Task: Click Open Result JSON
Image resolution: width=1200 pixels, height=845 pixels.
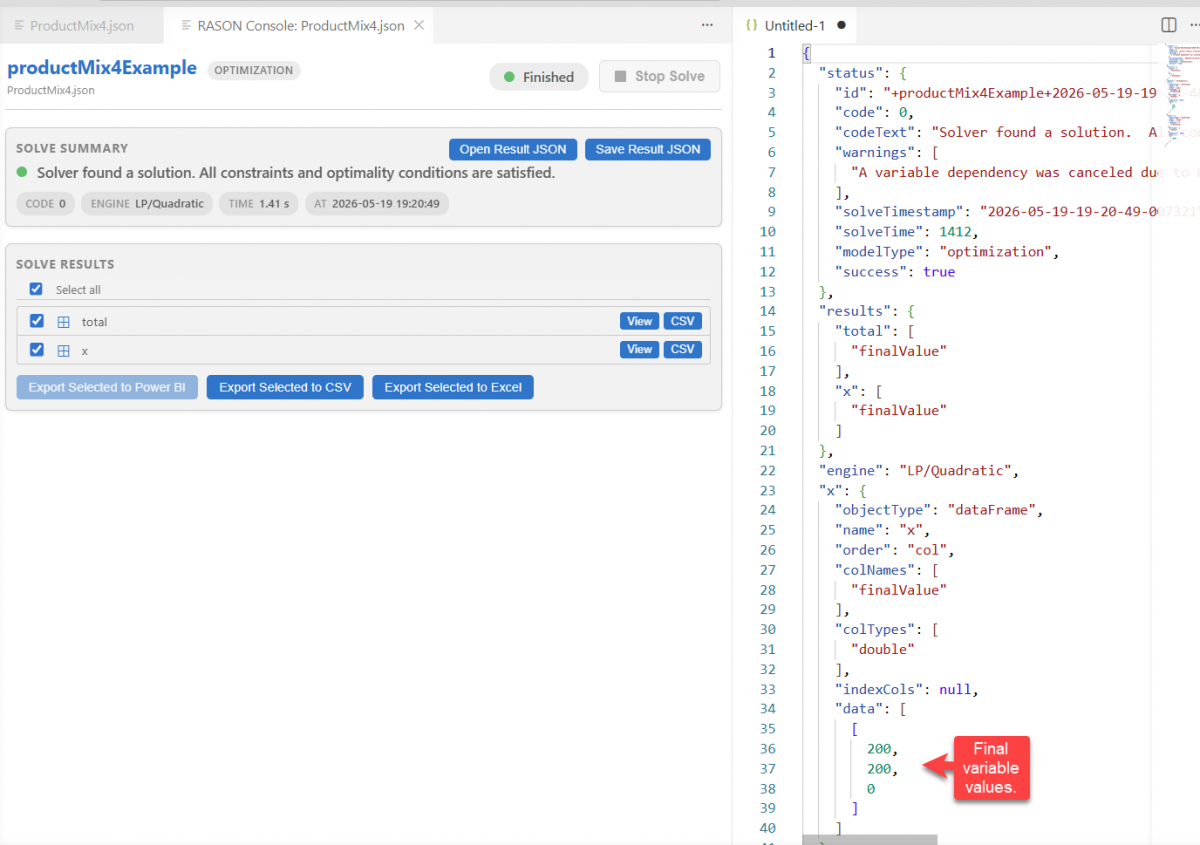Action: click(513, 149)
